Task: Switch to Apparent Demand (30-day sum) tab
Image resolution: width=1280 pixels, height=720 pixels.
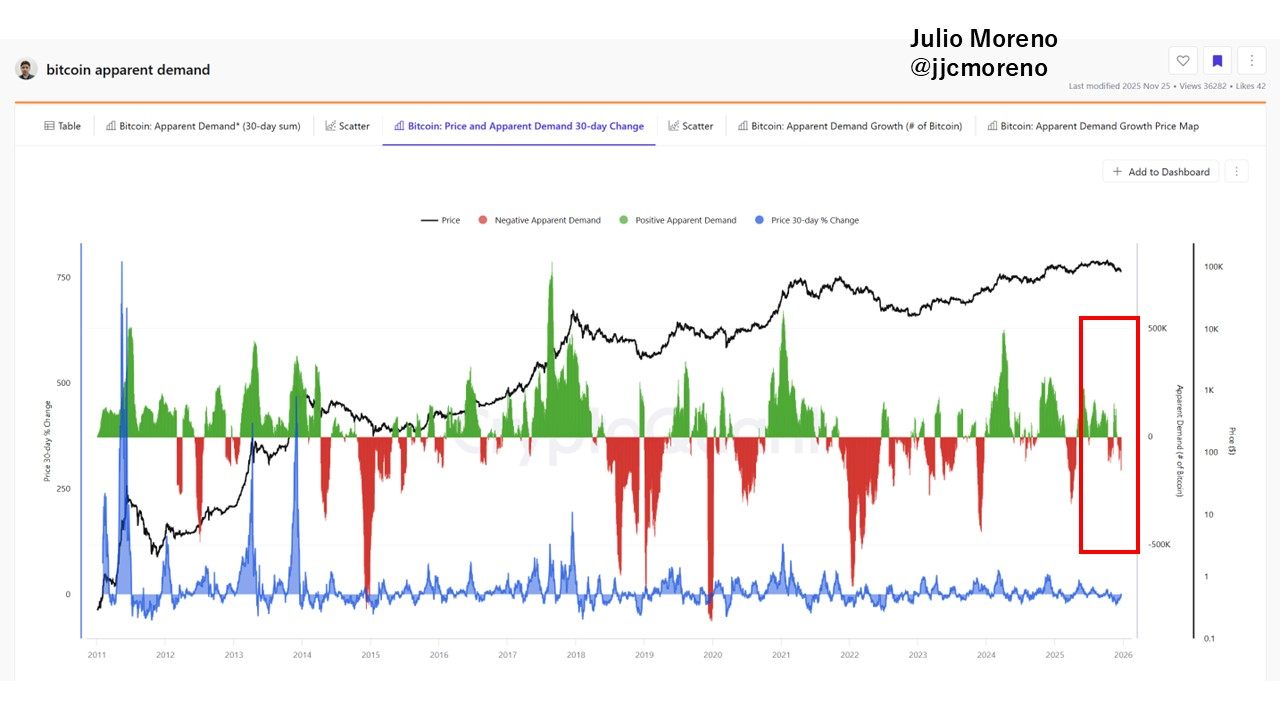Action: (x=203, y=126)
